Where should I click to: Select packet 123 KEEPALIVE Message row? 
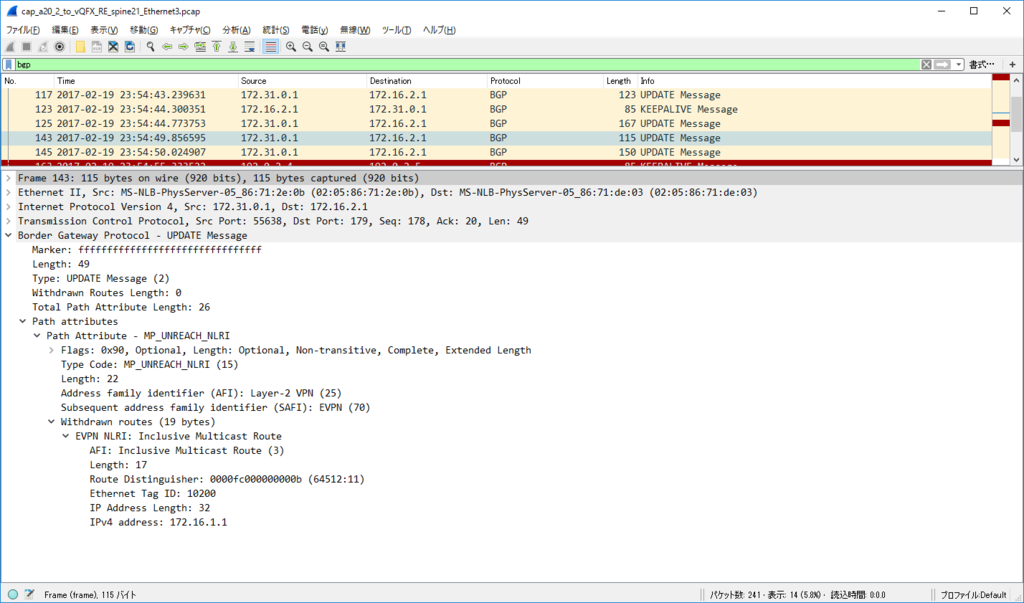coord(496,109)
